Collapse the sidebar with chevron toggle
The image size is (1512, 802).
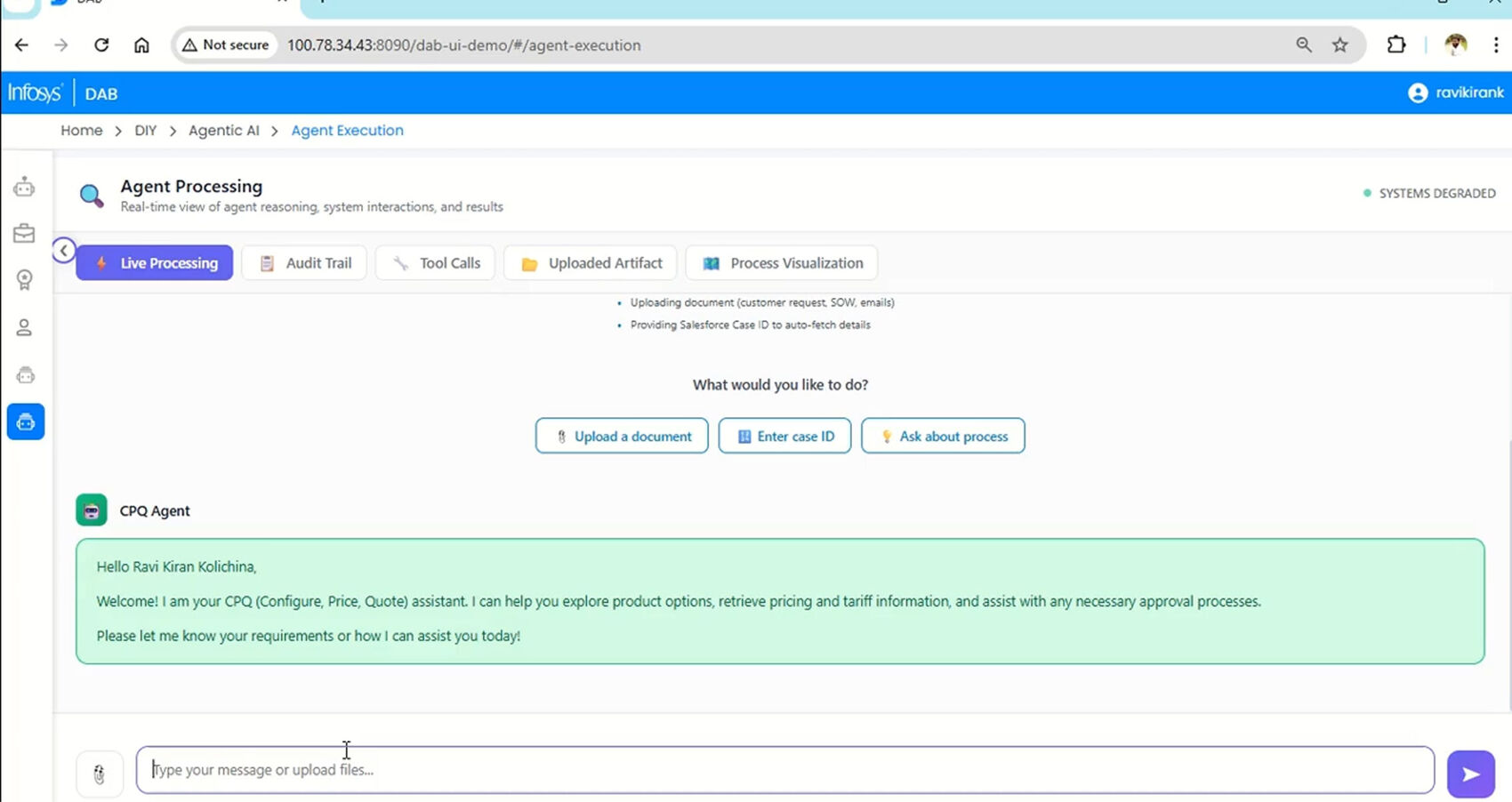63,251
